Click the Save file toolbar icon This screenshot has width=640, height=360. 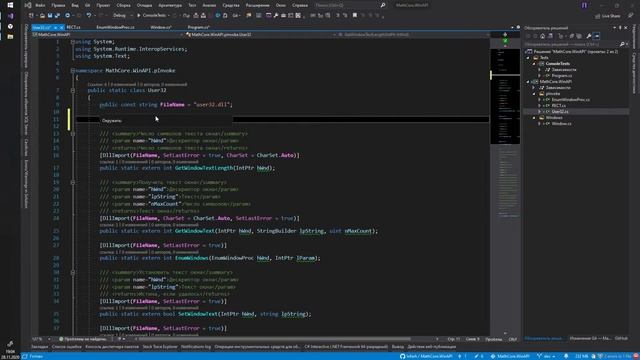50,16
